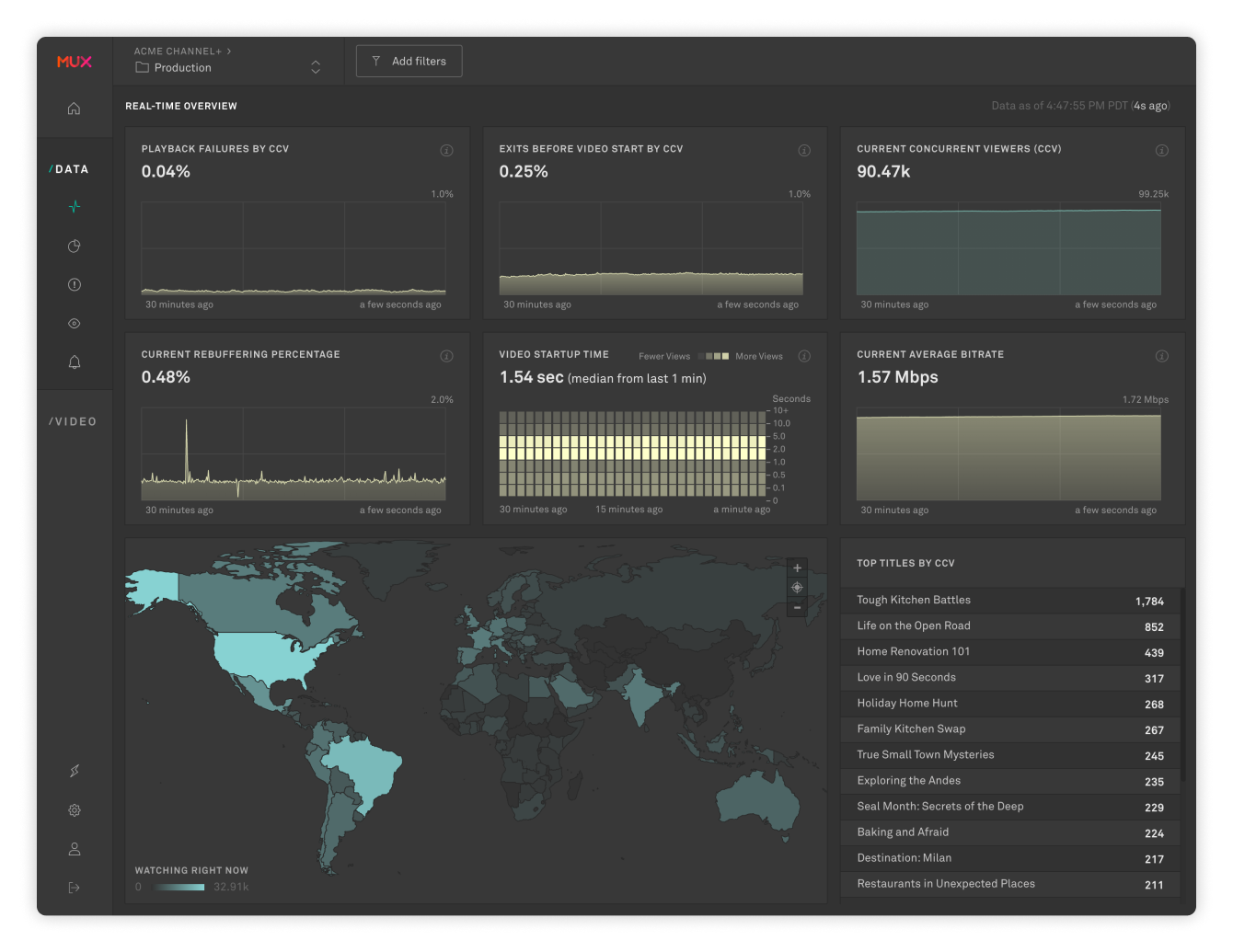Select Seal Month: Secrets of the Deep row
This screenshot has height=952, width=1233.
(1010, 807)
